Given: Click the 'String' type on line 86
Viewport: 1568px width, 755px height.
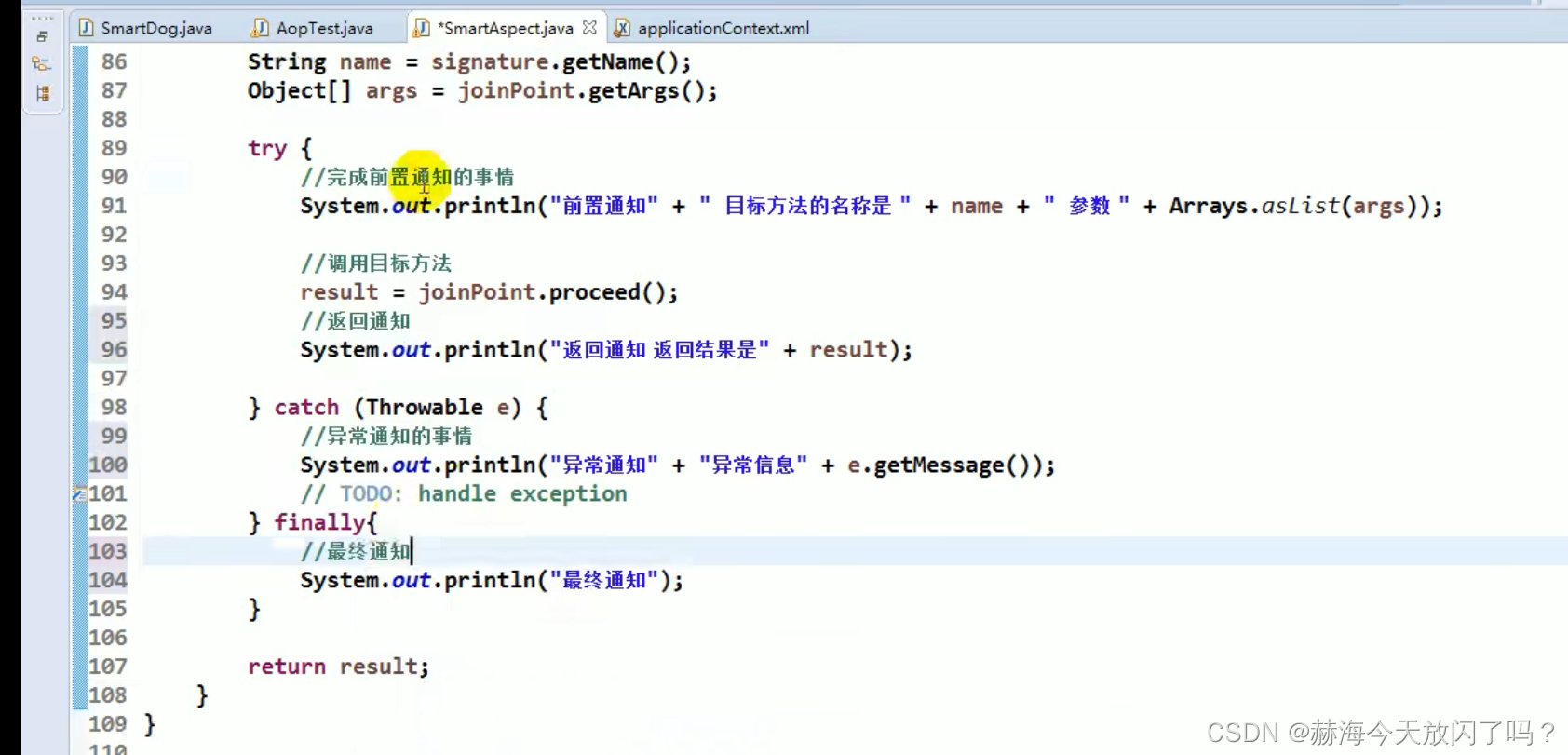Looking at the screenshot, I should 287,62.
